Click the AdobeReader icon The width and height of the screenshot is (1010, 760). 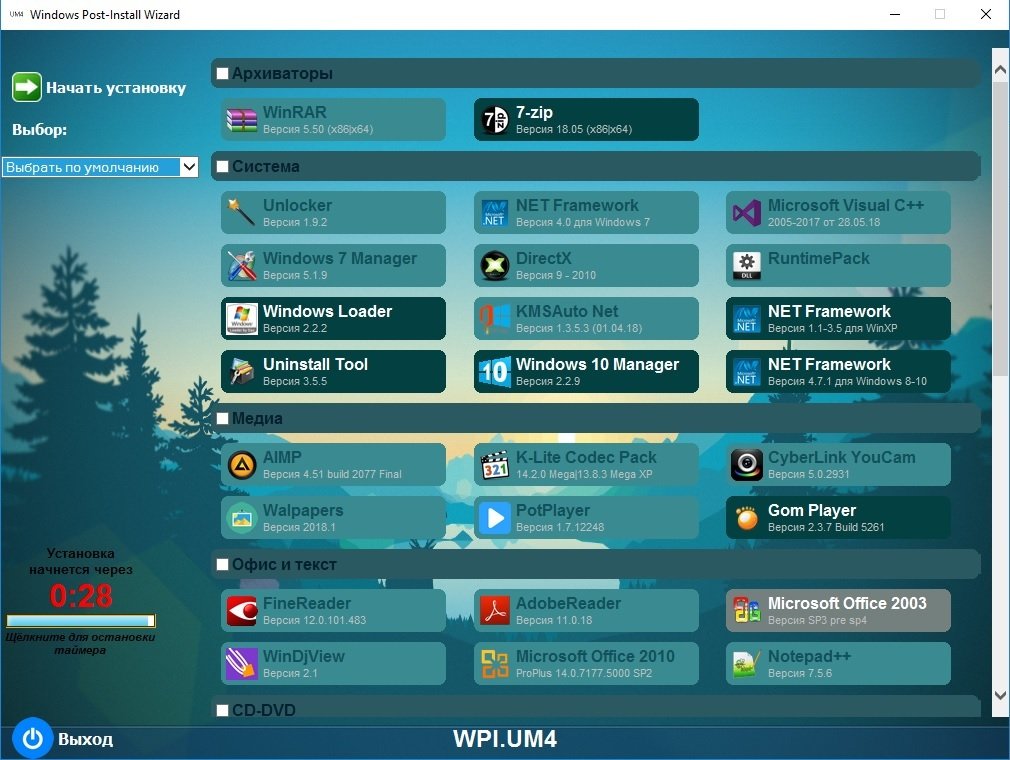point(495,611)
